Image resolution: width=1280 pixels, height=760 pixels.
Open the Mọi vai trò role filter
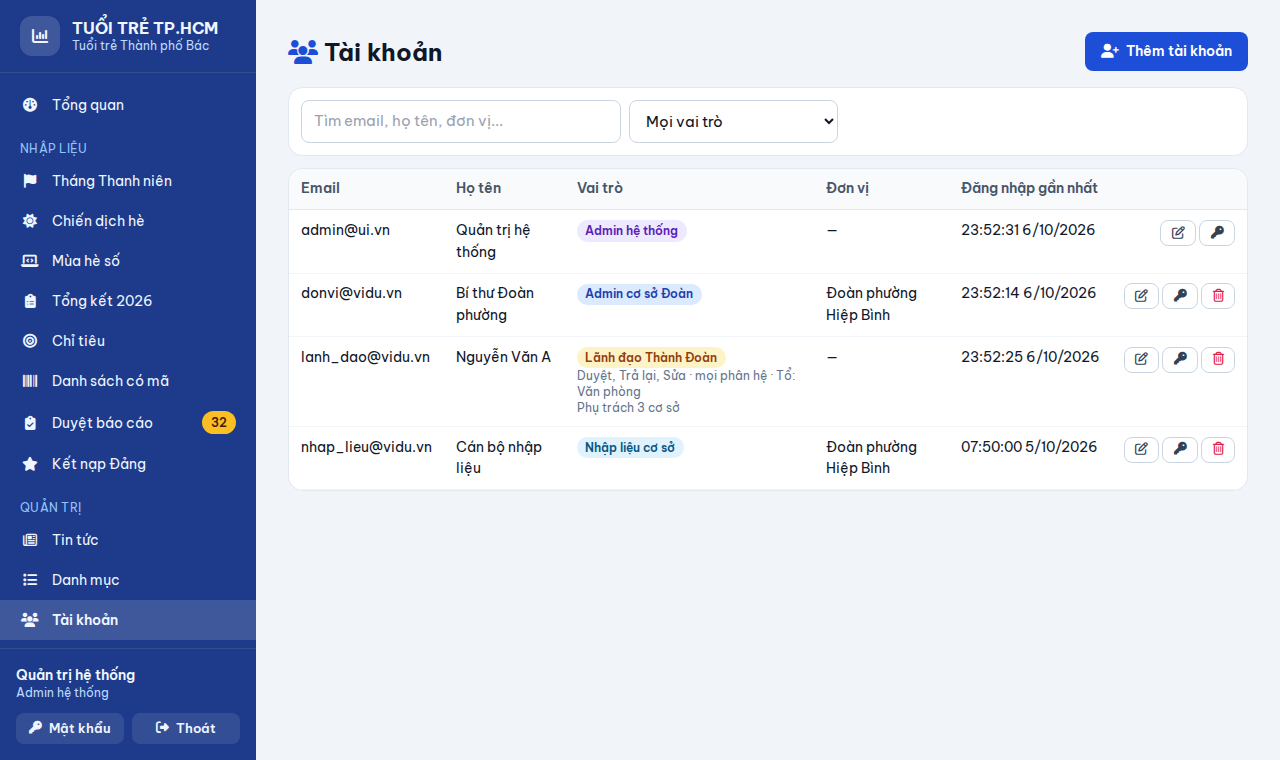point(733,121)
